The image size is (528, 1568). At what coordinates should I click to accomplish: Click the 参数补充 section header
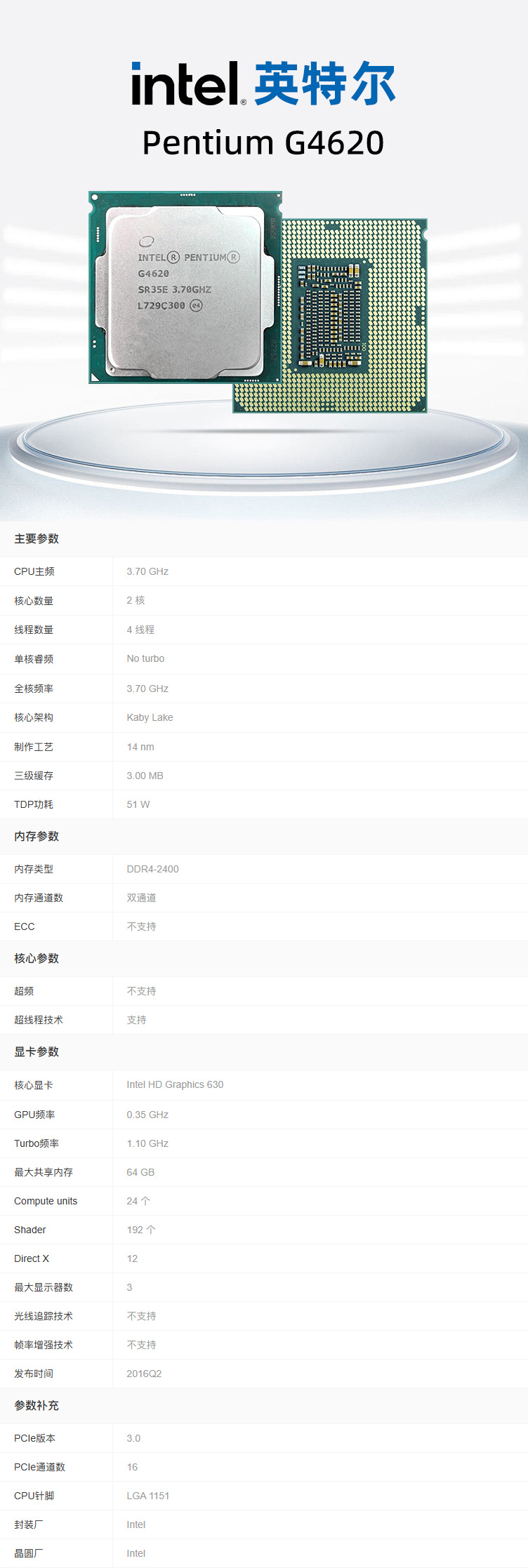(x=37, y=1405)
